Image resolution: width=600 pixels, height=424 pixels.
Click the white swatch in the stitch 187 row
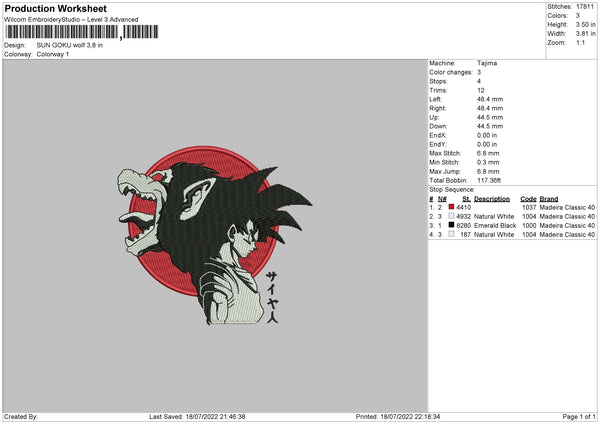click(x=451, y=234)
